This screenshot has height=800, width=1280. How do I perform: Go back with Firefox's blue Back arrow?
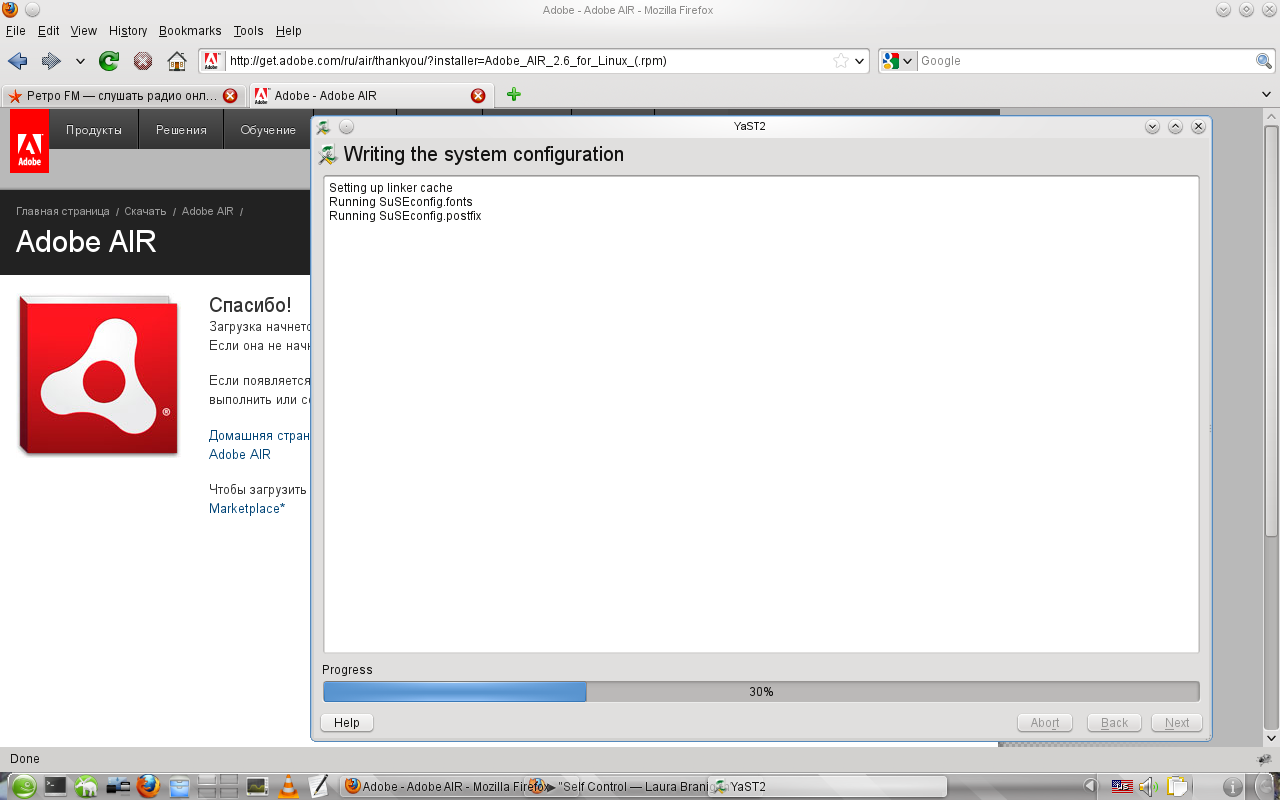click(x=18, y=61)
